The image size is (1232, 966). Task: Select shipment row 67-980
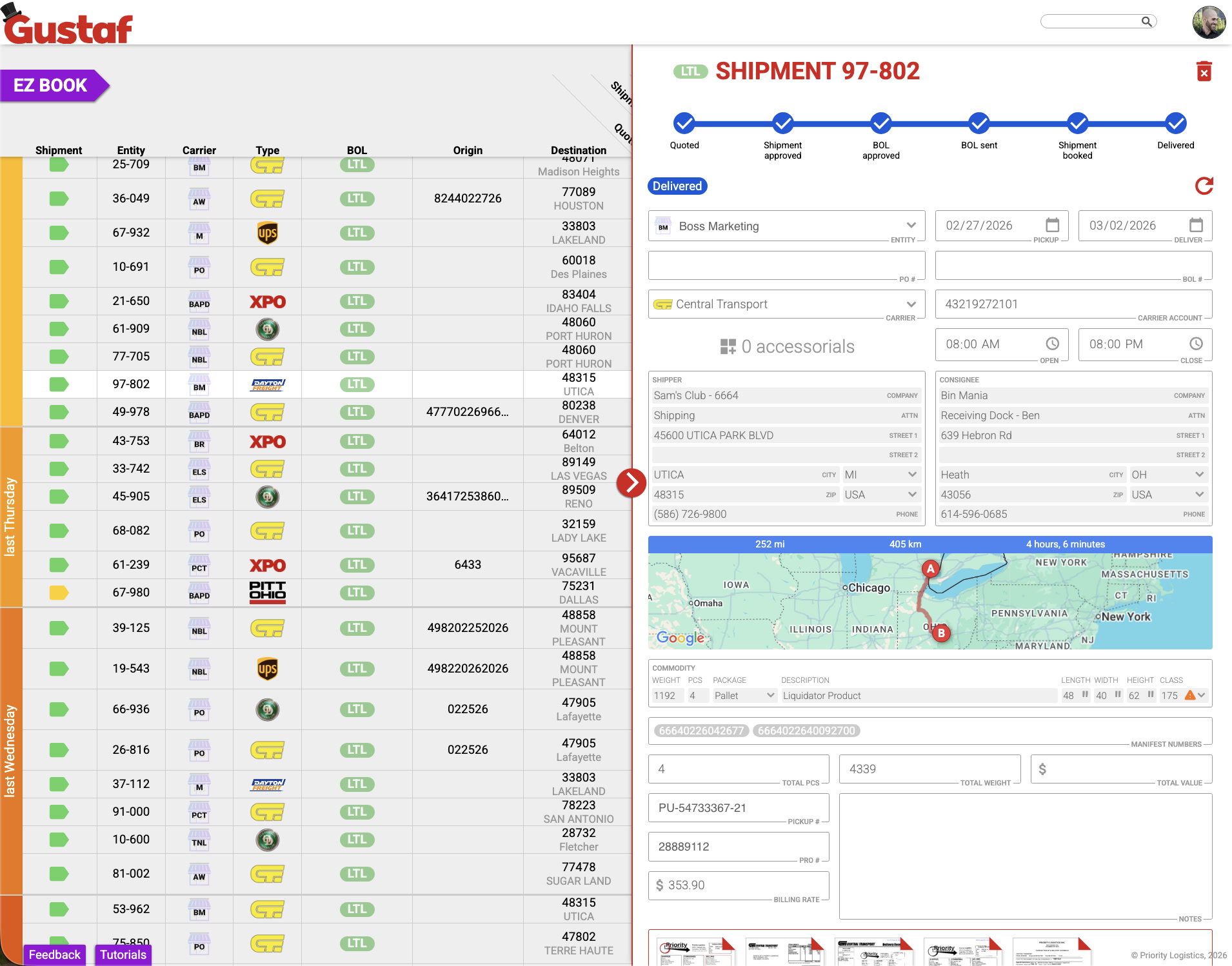tap(131, 593)
